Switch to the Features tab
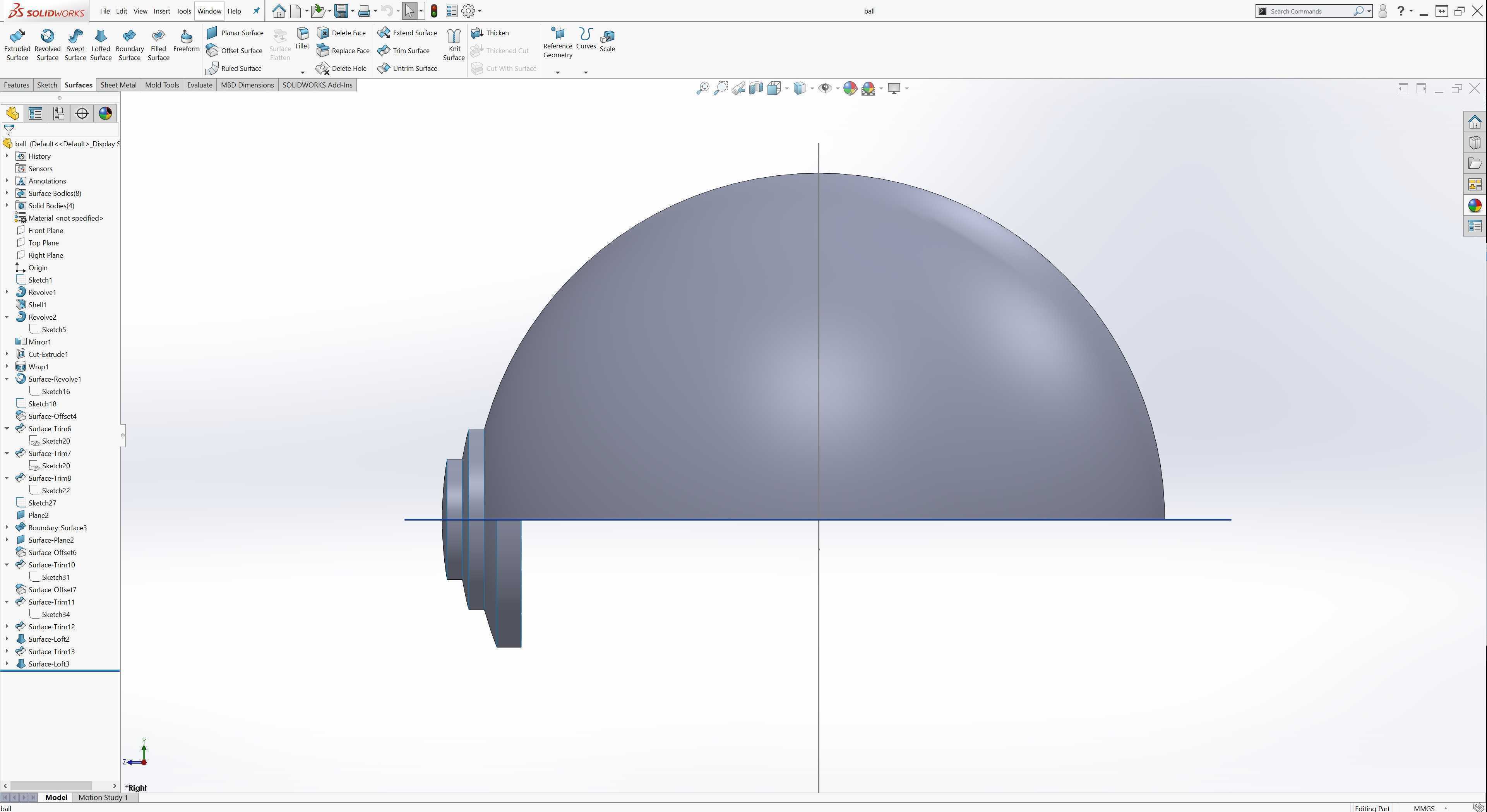 pos(16,86)
